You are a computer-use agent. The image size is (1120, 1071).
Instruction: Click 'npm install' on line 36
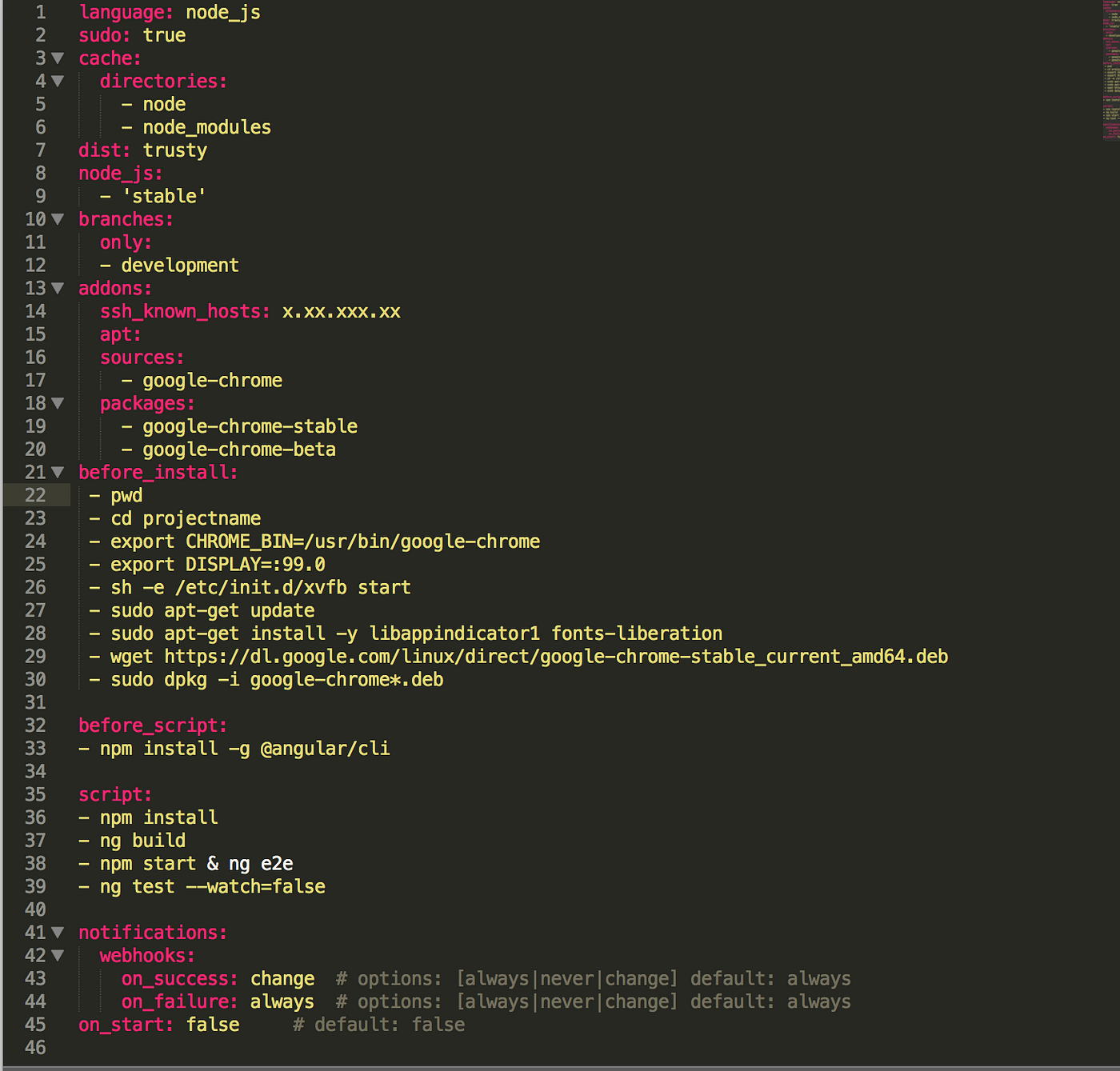158,818
